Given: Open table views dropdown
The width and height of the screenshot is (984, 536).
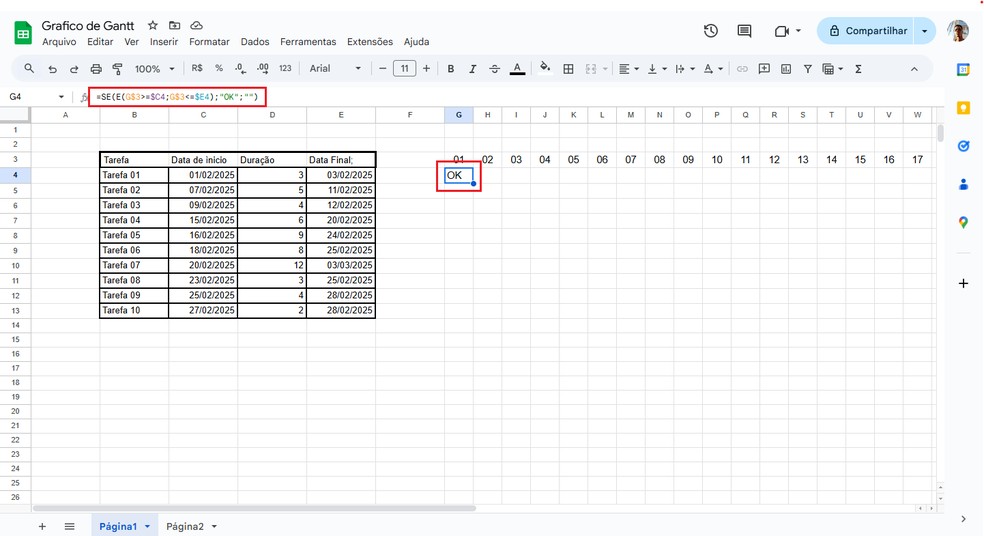Looking at the screenshot, I should pos(833,69).
